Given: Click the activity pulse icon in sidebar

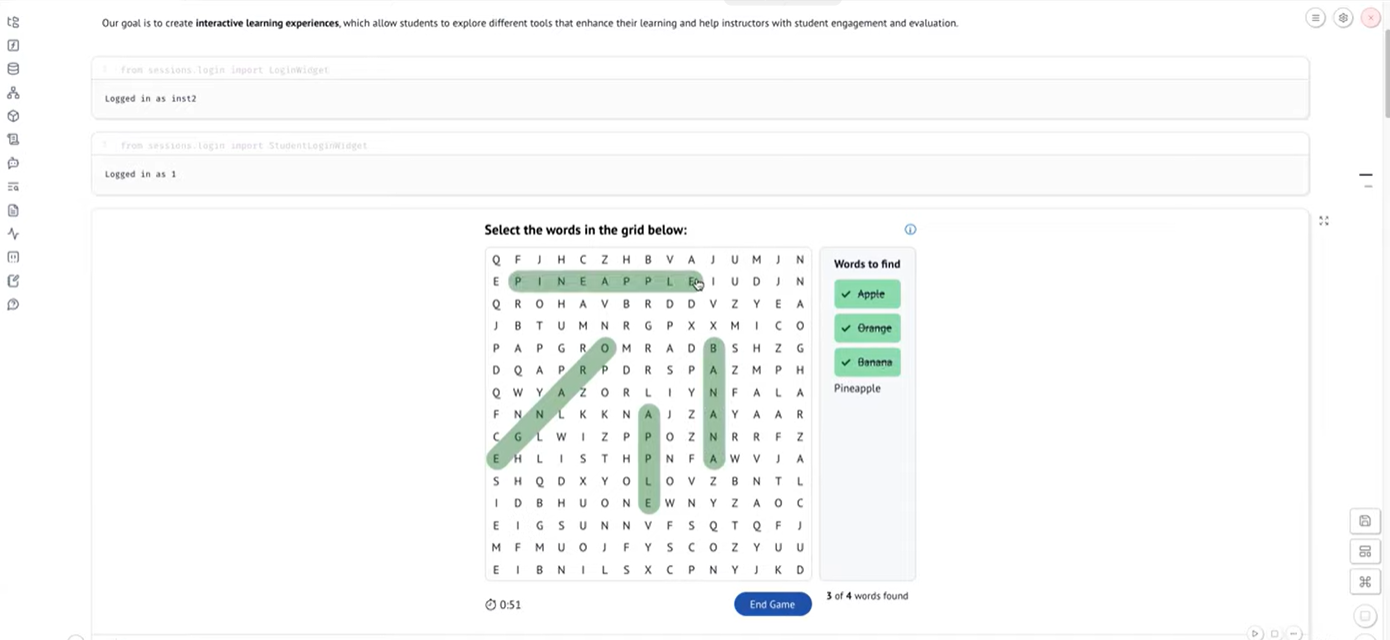Looking at the screenshot, I should [13, 234].
